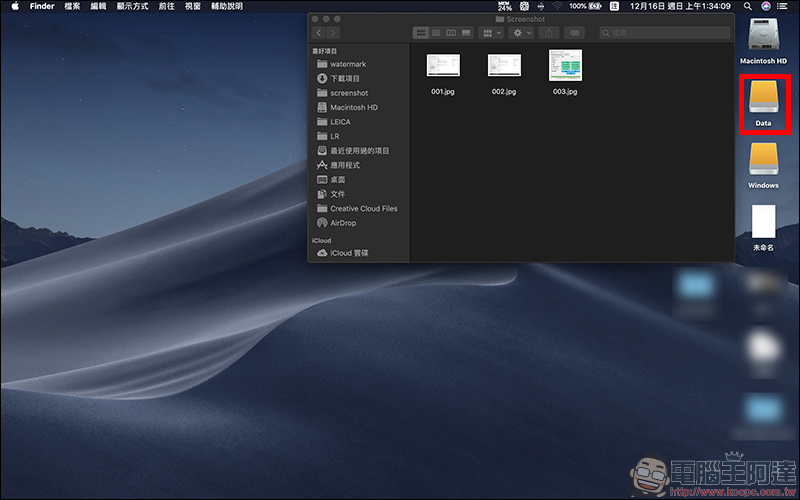Open the Wi-Fi status menu
The height and width of the screenshot is (500, 800).
[557, 6]
